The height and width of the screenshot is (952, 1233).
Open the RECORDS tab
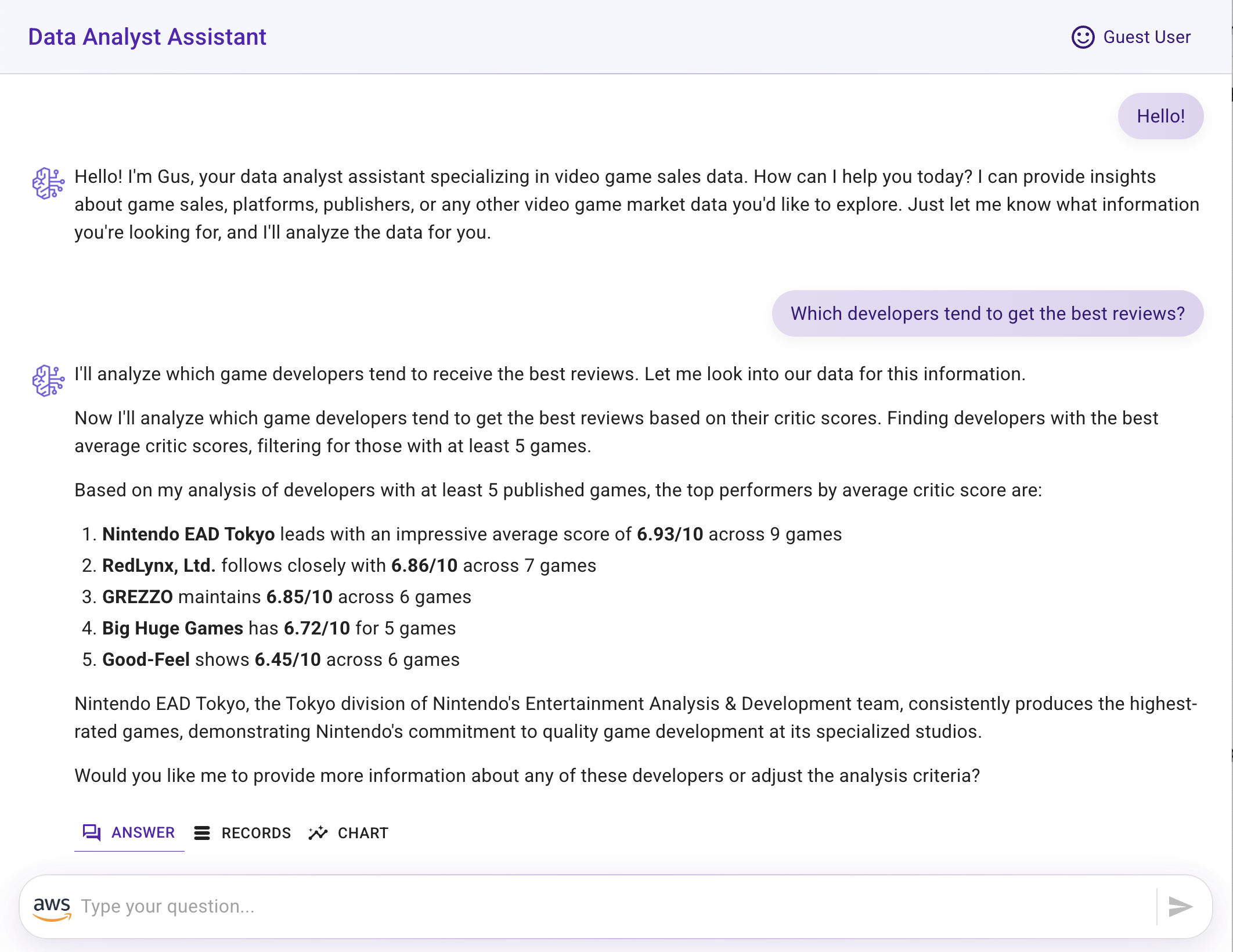tap(242, 833)
